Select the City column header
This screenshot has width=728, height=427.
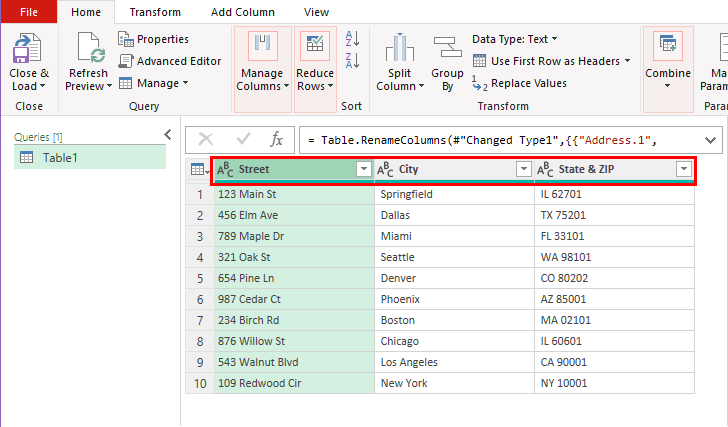[x=455, y=170]
